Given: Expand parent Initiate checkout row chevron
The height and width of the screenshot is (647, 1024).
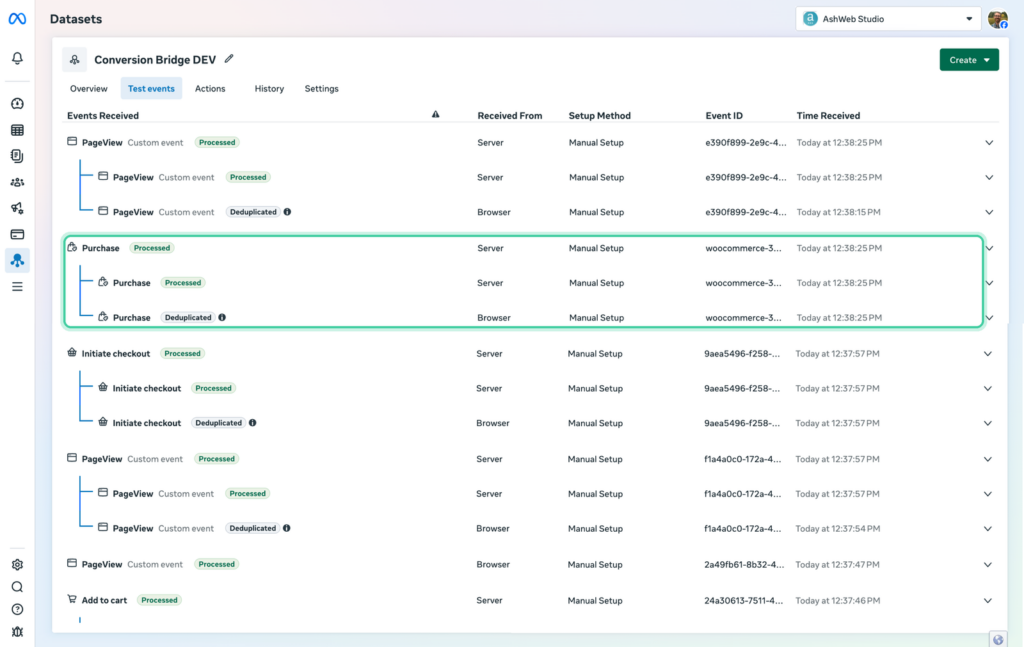Looking at the screenshot, I should click(988, 354).
